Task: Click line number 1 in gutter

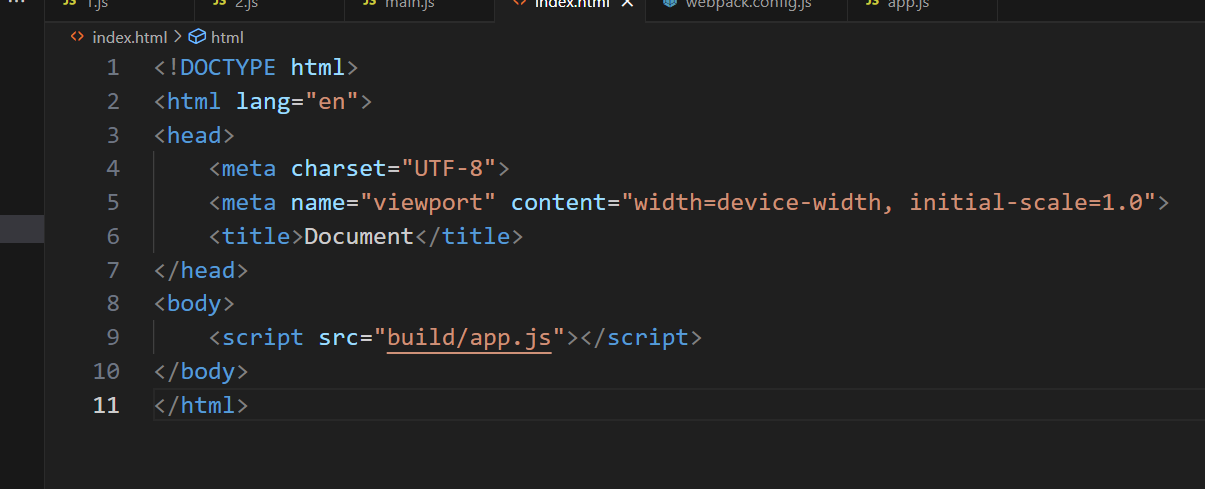Action: click(112, 68)
